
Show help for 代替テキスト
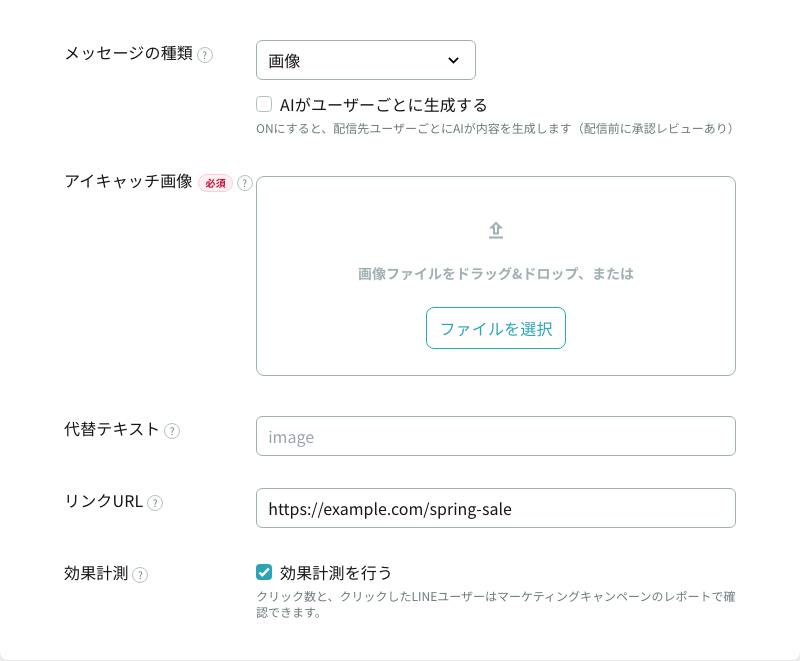172,431
